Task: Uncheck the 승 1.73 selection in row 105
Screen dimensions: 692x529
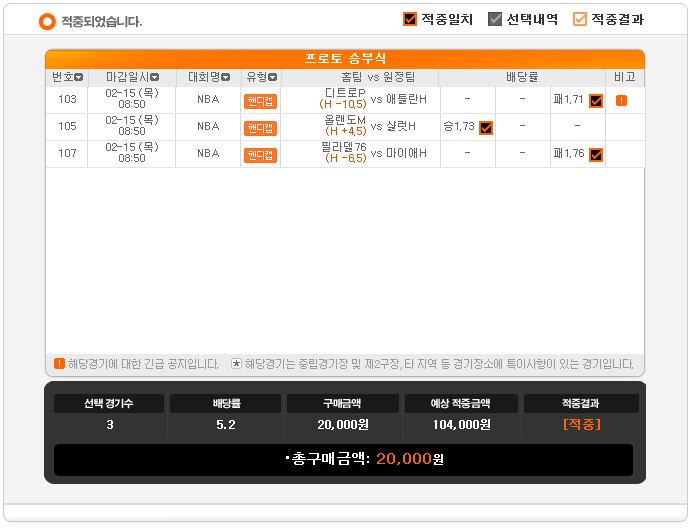Action: click(486, 128)
